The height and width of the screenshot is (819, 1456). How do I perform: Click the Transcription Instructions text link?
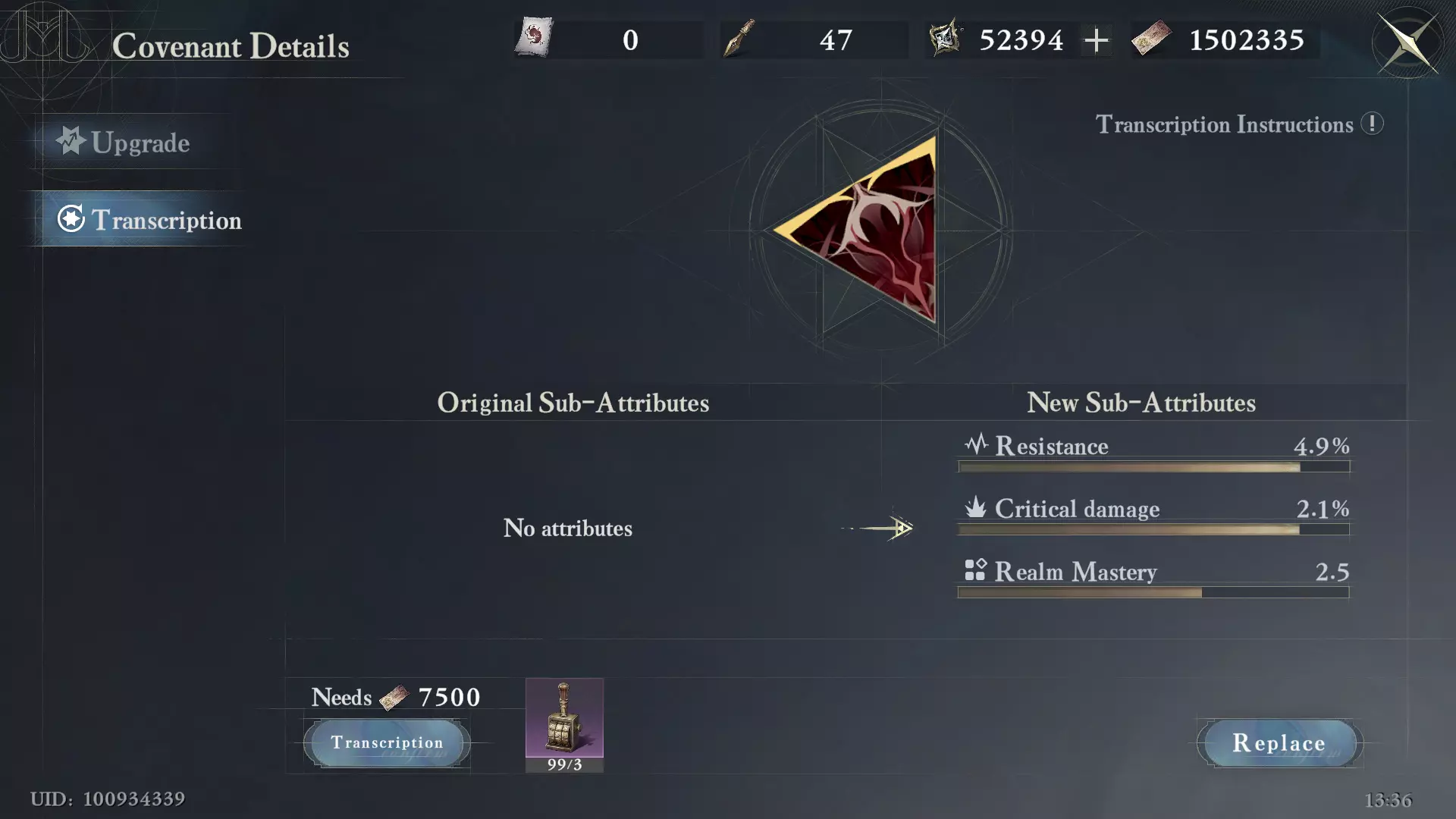(x=1224, y=124)
